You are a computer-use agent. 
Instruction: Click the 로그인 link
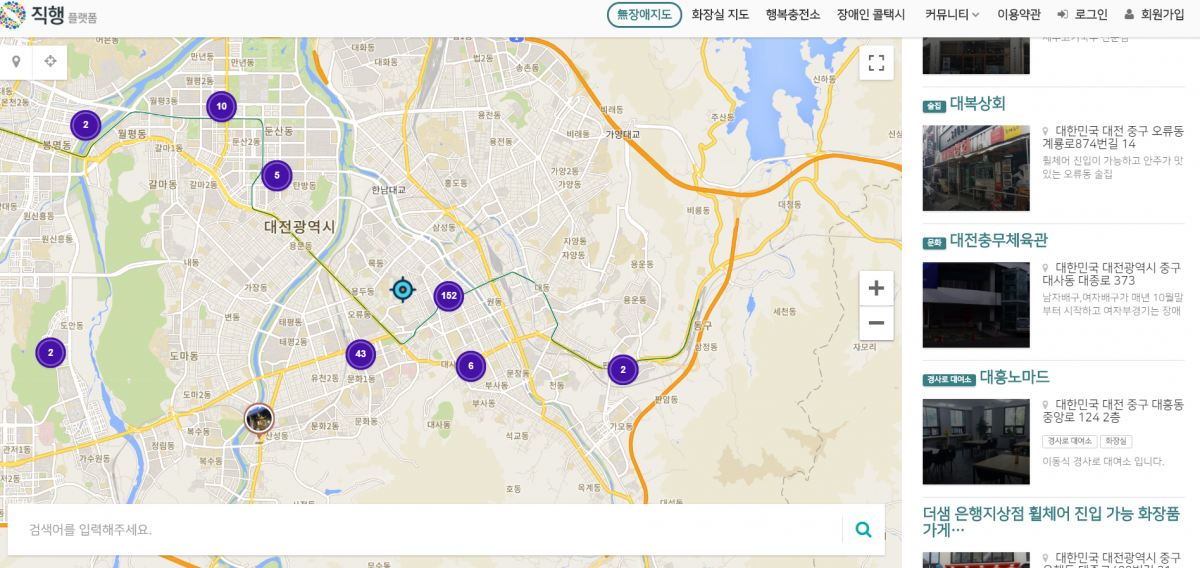pos(1091,14)
